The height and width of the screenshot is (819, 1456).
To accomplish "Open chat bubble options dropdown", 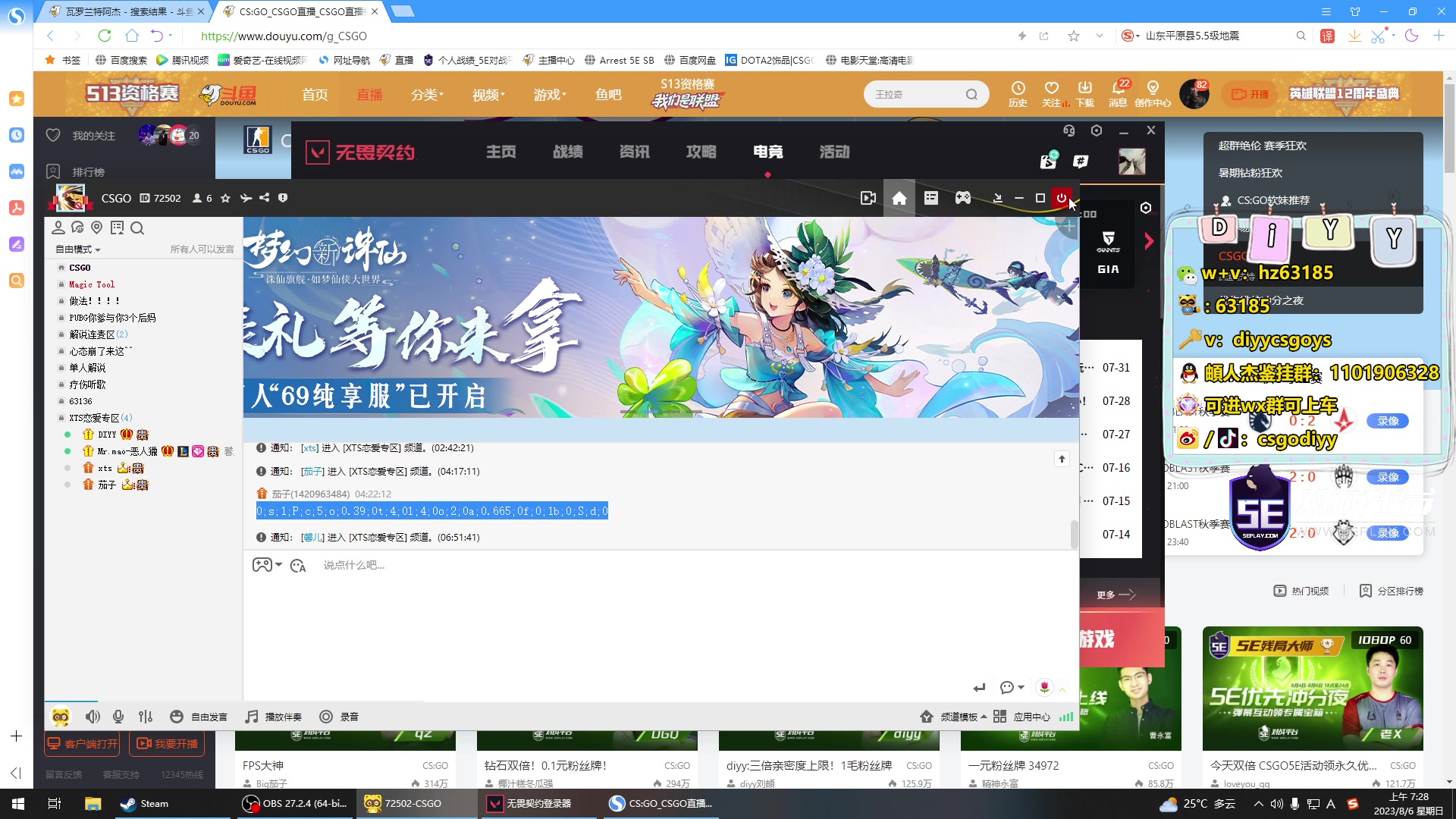I will pyautogui.click(x=1012, y=688).
